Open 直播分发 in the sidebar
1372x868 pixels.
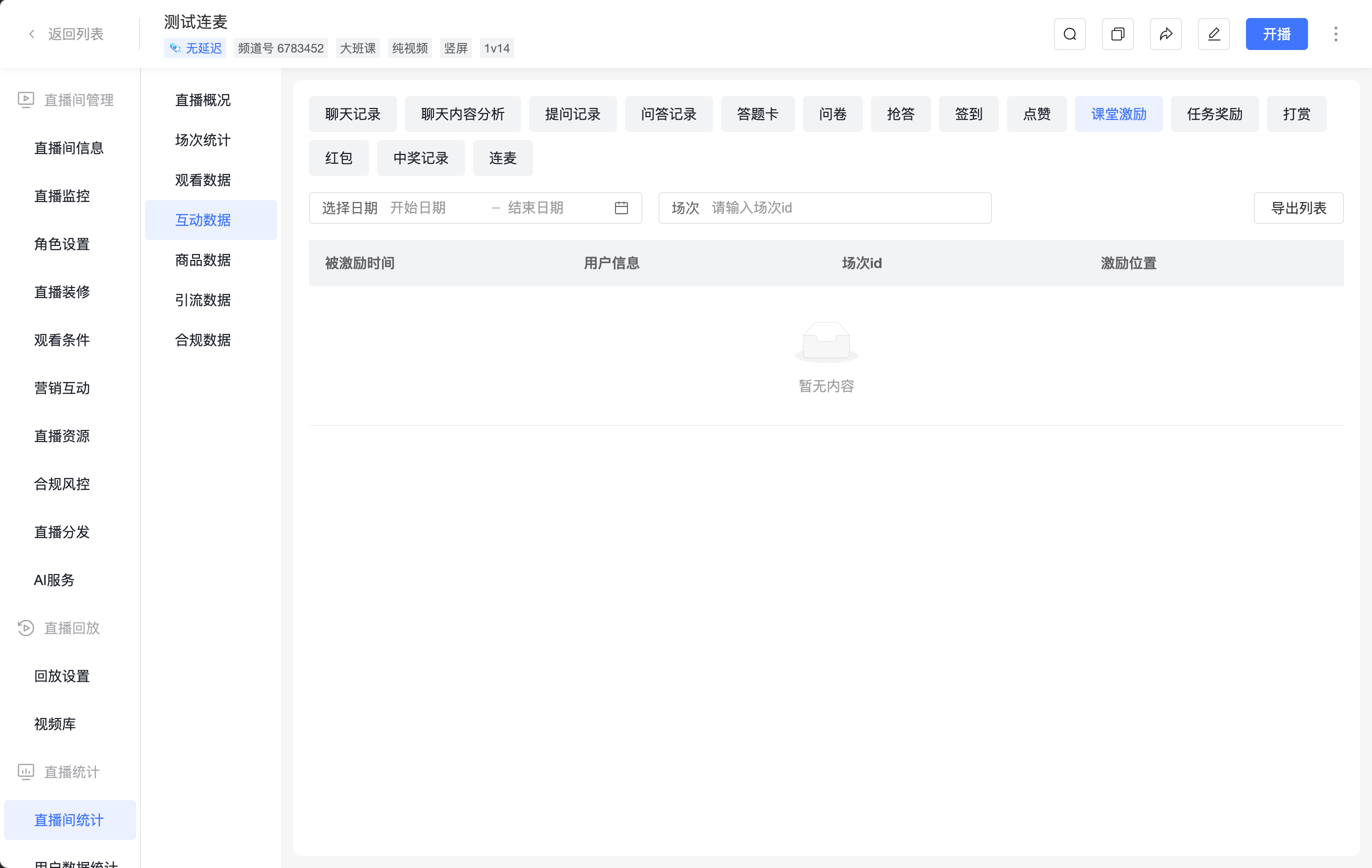(69, 531)
